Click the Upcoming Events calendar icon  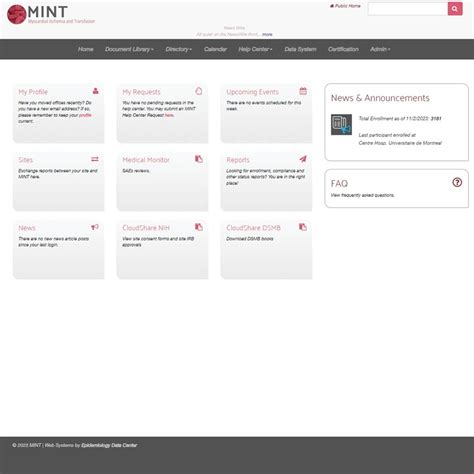[x=303, y=91]
